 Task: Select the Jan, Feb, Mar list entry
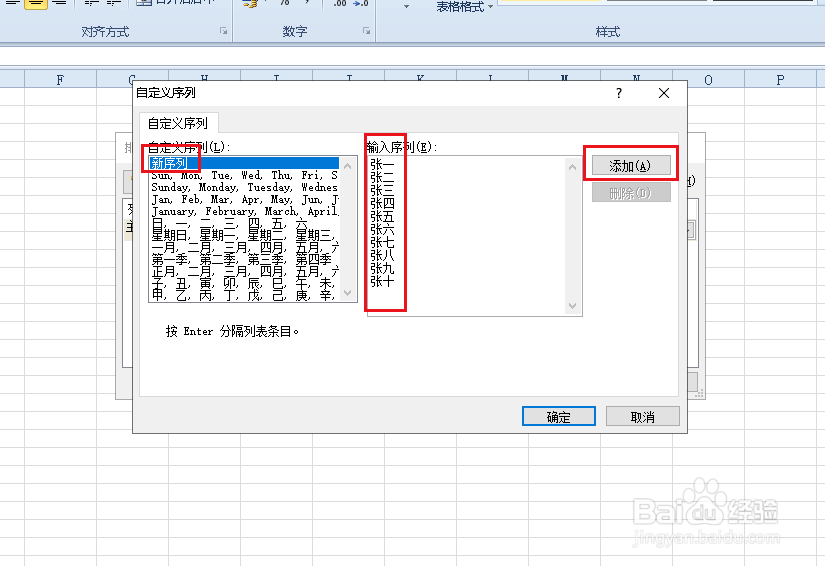click(x=244, y=199)
